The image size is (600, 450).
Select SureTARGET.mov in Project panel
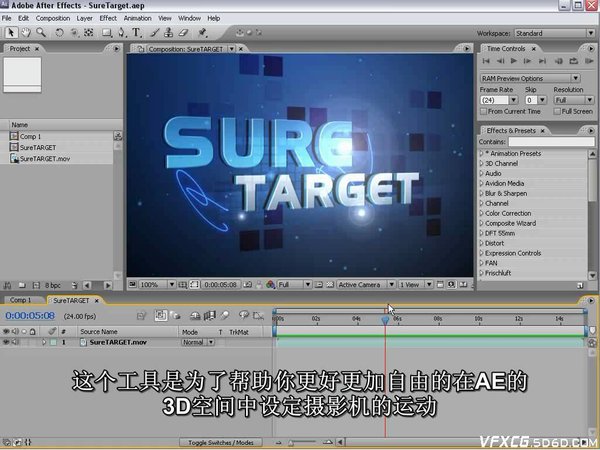tap(45, 158)
